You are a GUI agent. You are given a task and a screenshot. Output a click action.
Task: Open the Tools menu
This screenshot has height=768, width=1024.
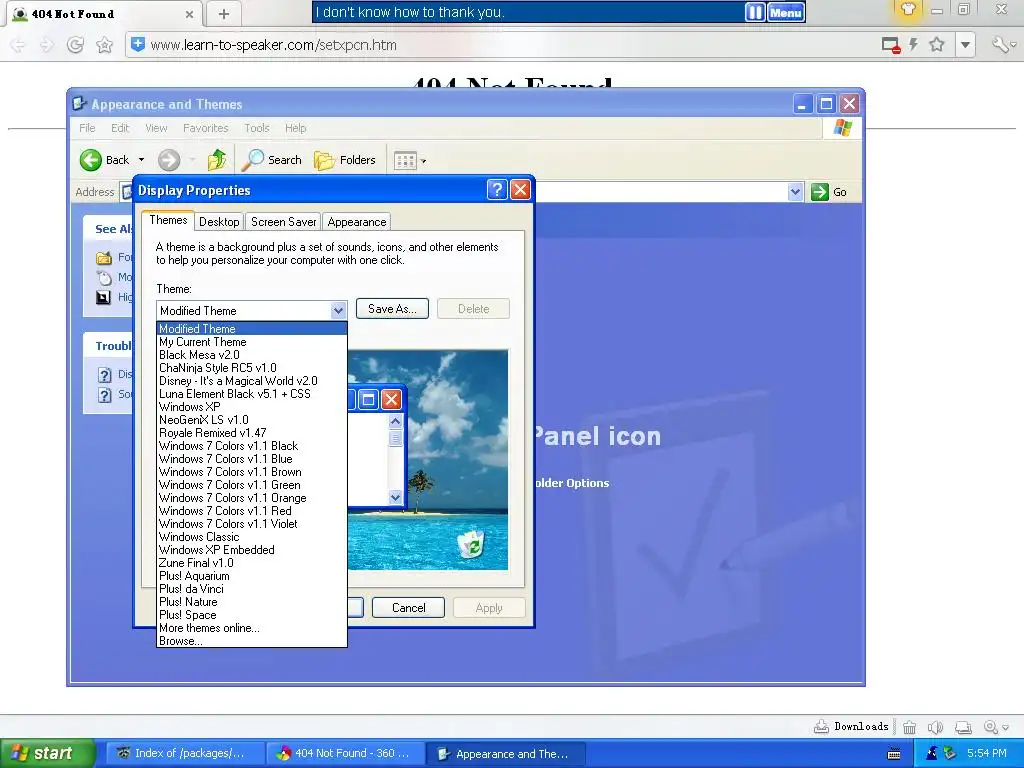coord(257,128)
